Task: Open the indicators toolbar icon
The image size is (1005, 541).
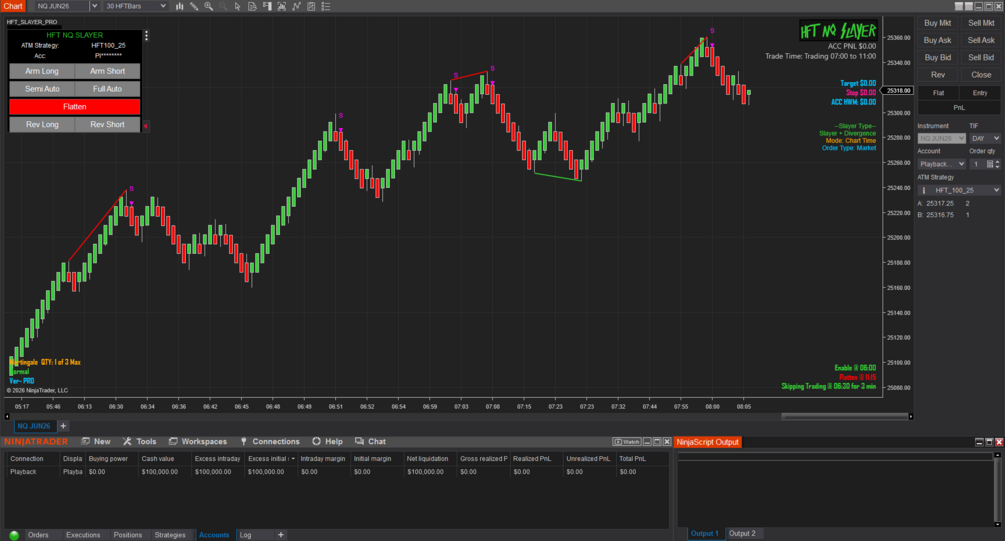Action: 296,6
